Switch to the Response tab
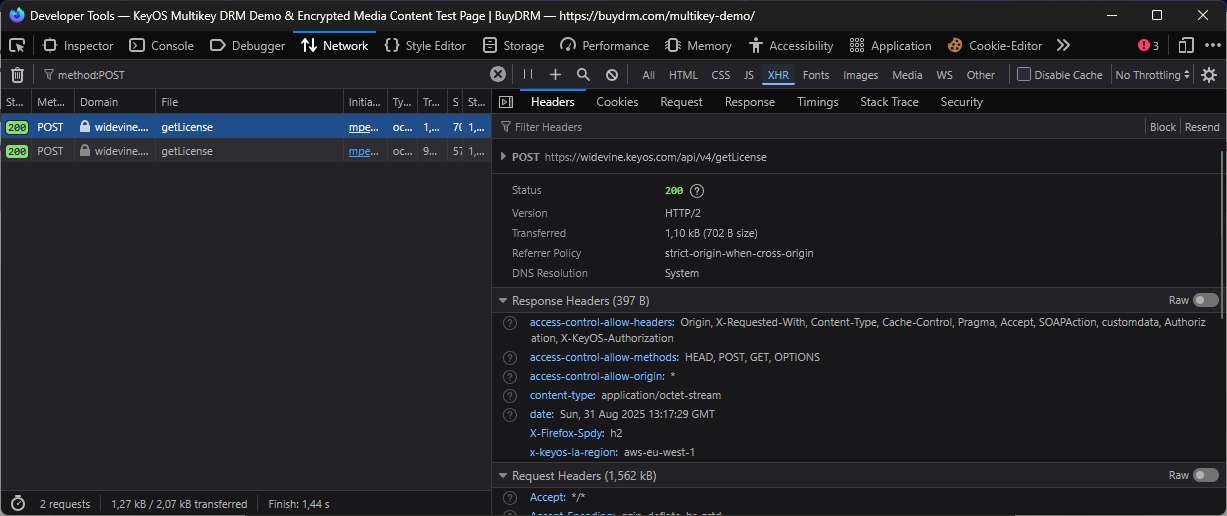 coord(749,102)
